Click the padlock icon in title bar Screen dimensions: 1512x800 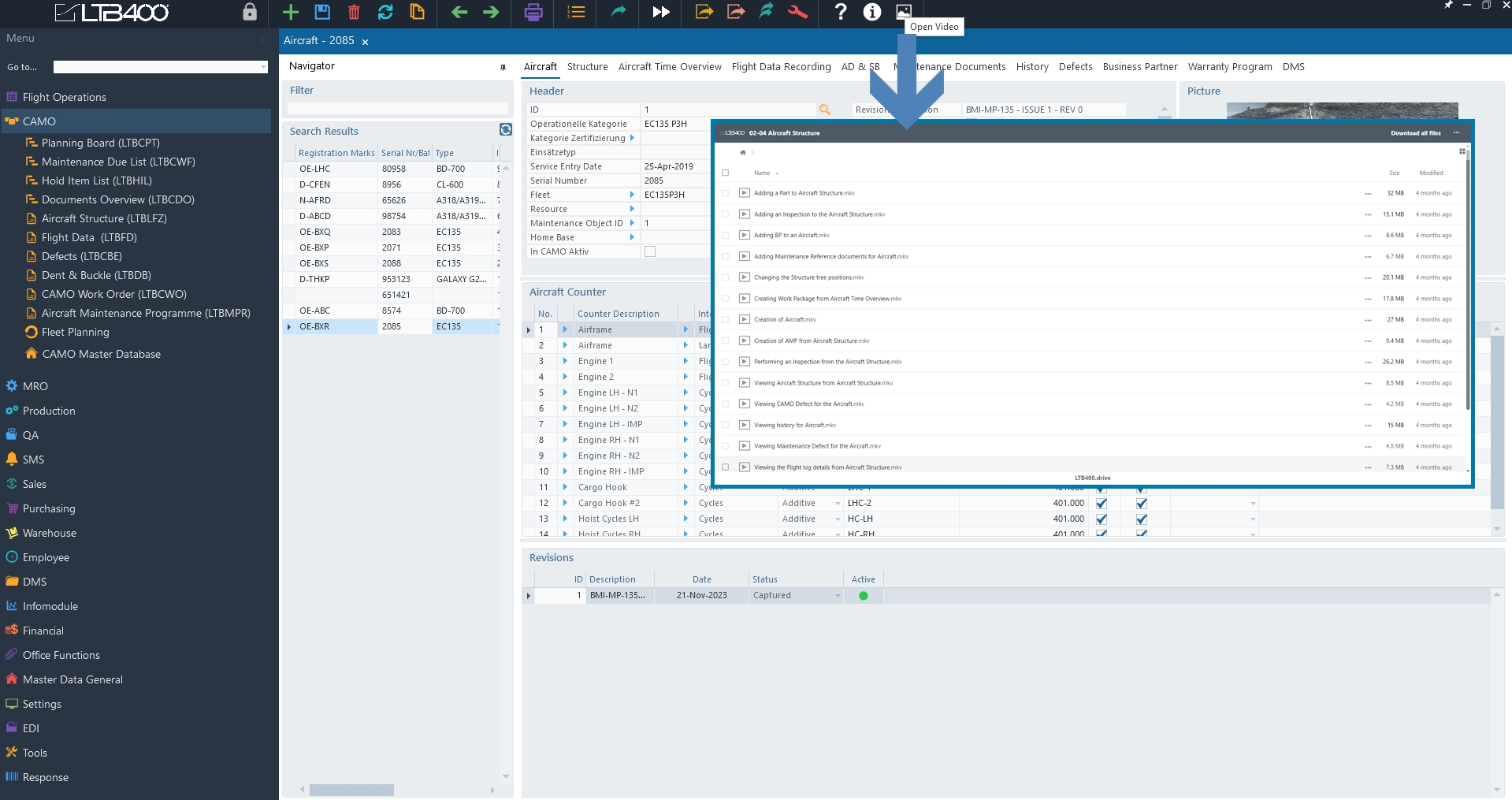pyautogui.click(x=250, y=12)
